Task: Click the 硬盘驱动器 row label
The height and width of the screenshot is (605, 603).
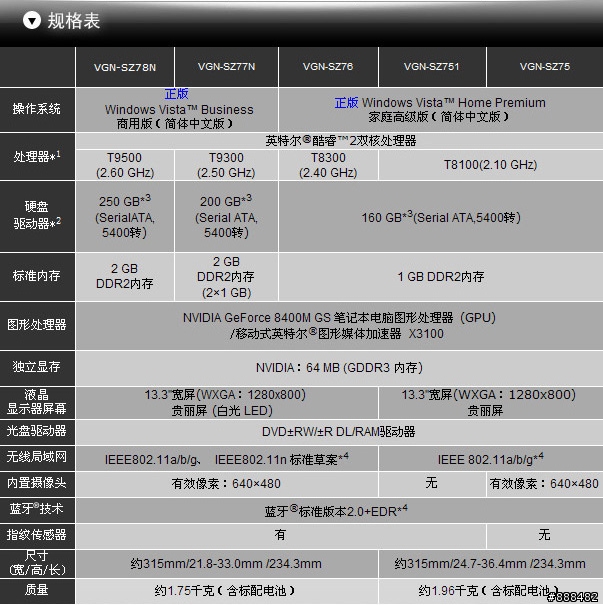Action: click(37, 216)
